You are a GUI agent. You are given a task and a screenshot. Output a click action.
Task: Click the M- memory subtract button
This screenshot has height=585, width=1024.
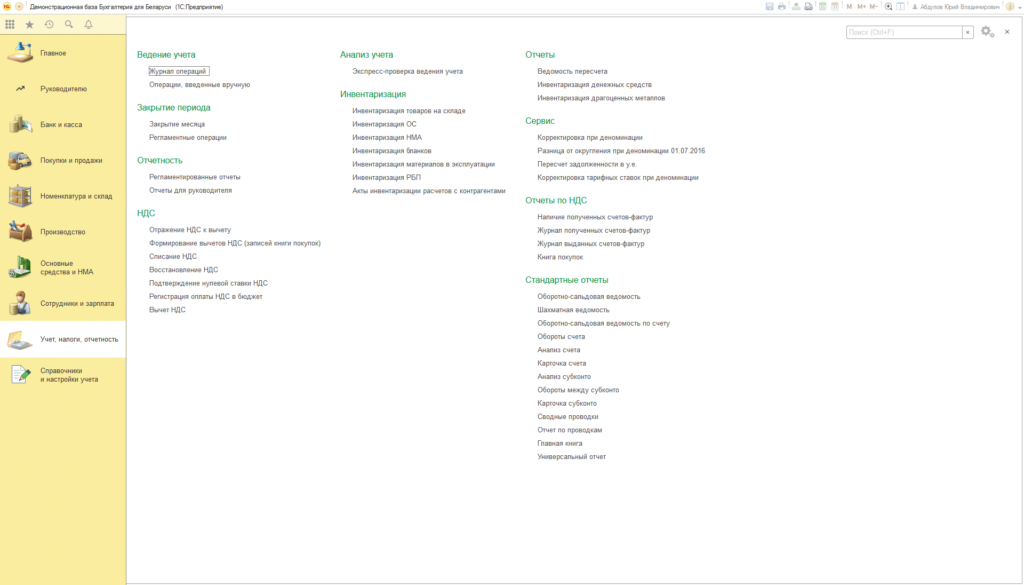coord(874,7)
